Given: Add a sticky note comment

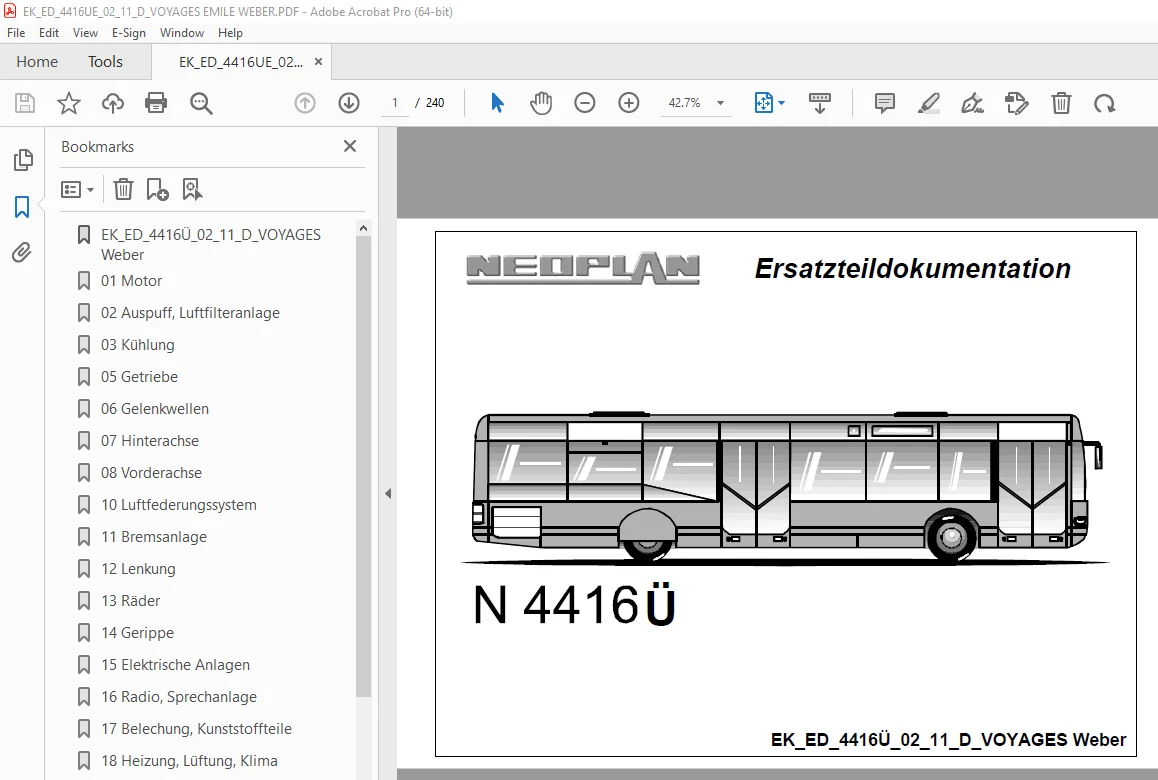Looking at the screenshot, I should coord(884,103).
